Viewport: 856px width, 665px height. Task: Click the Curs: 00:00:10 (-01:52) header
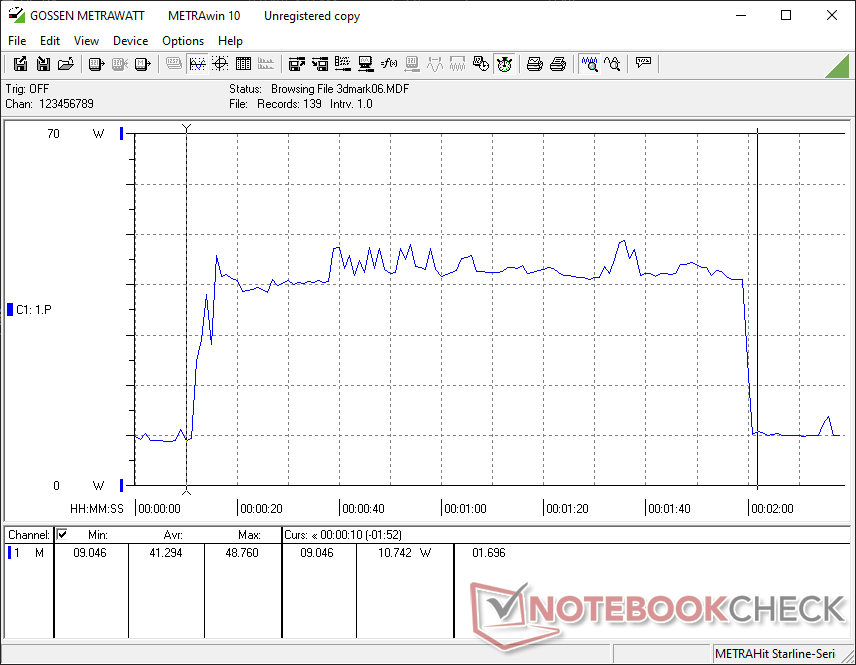pyautogui.click(x=343, y=535)
